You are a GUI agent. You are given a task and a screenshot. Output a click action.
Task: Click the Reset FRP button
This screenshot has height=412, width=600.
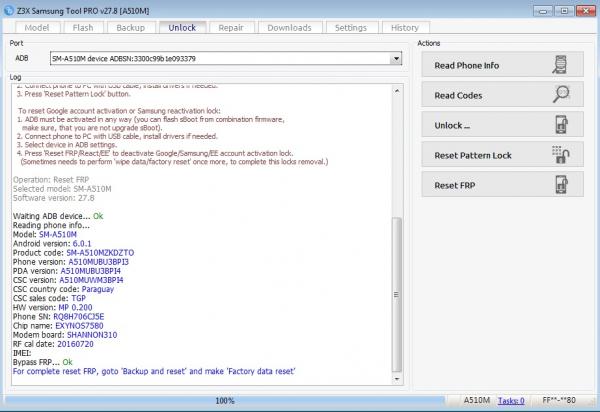502,185
